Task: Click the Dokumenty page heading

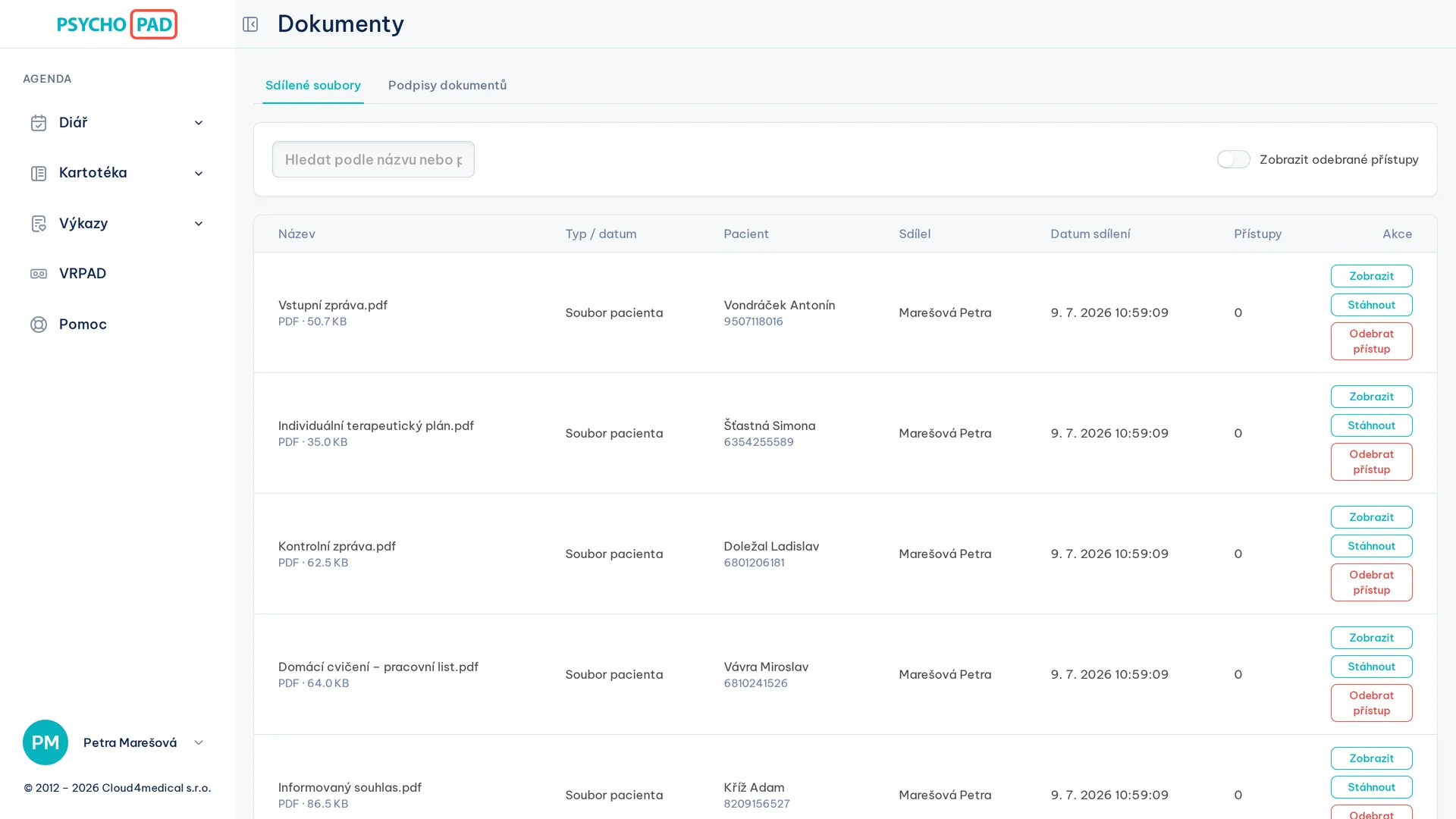Action: click(340, 24)
